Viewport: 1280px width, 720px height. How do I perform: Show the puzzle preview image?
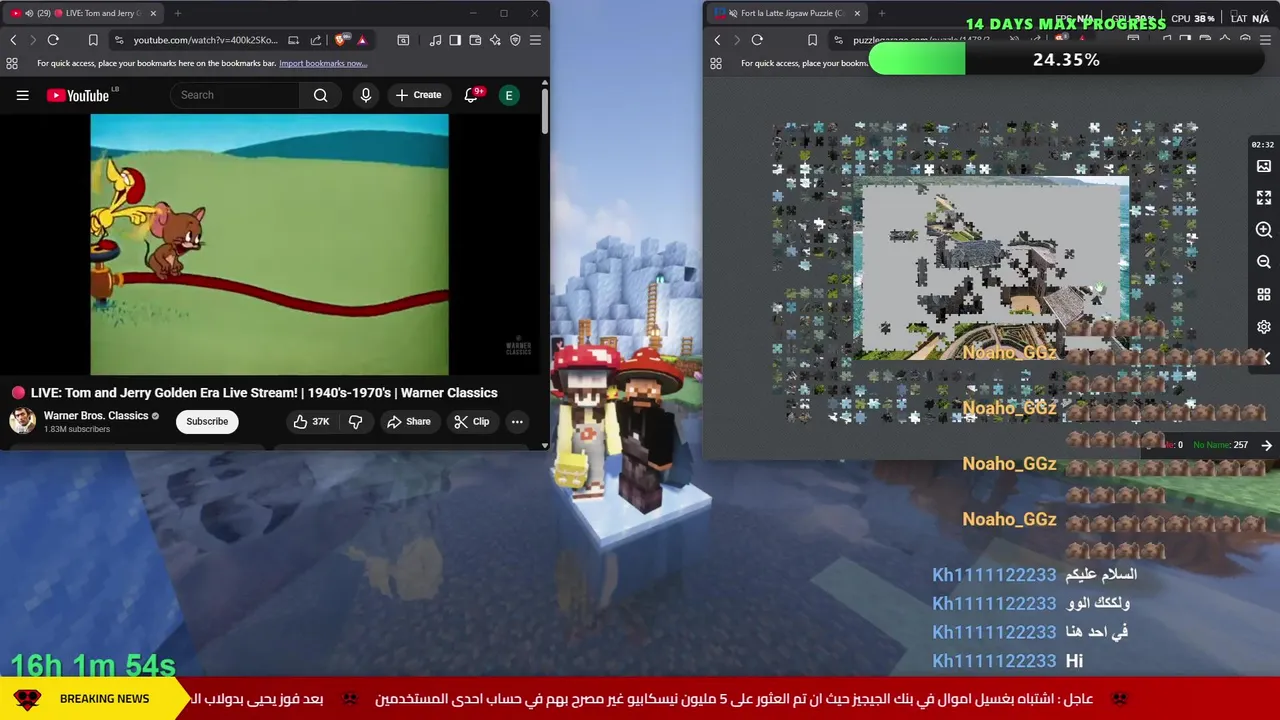click(x=1264, y=166)
